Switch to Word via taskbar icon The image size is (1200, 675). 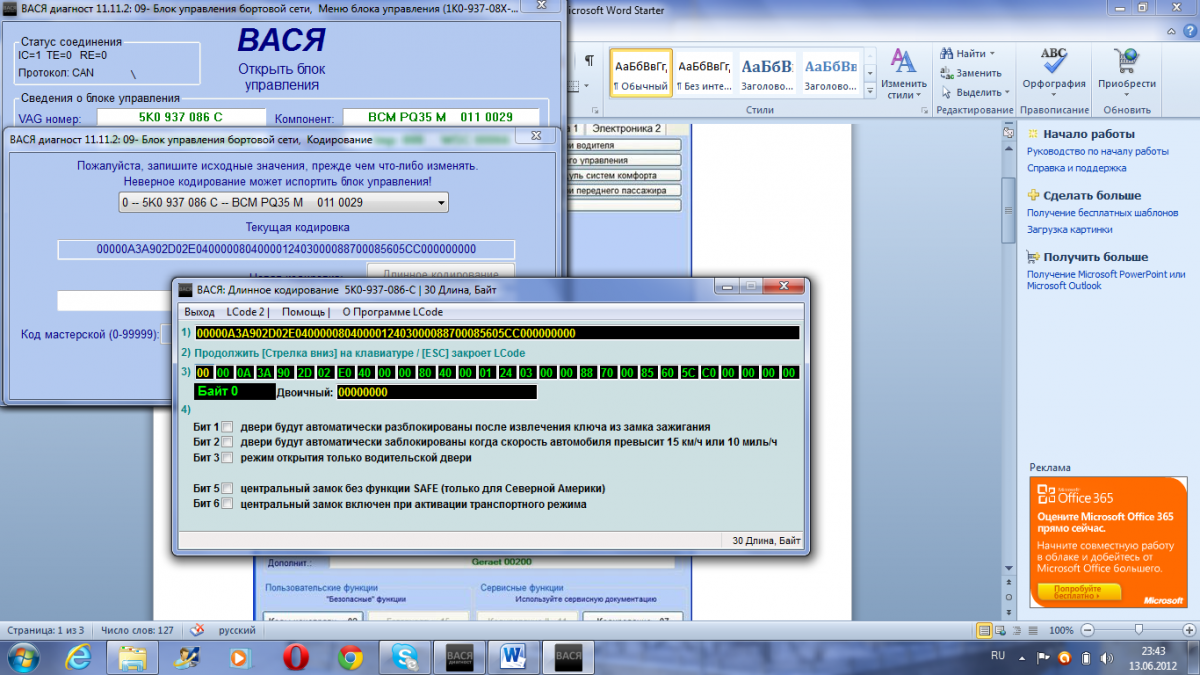pyautogui.click(x=514, y=657)
